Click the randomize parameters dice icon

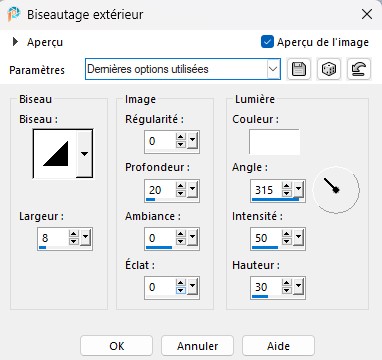pyautogui.click(x=329, y=69)
